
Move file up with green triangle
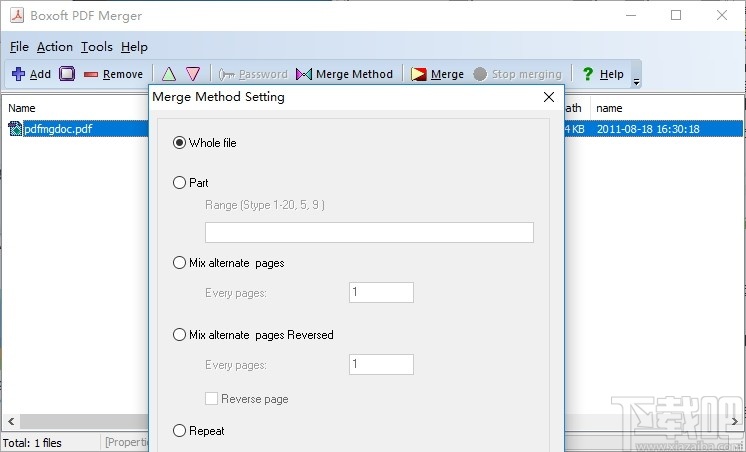point(169,74)
